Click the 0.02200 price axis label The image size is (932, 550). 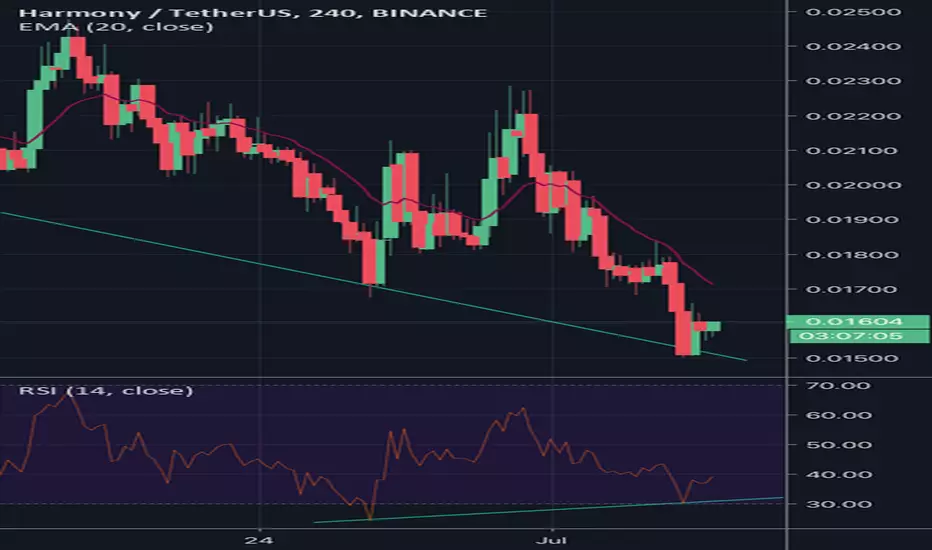[x=853, y=116]
